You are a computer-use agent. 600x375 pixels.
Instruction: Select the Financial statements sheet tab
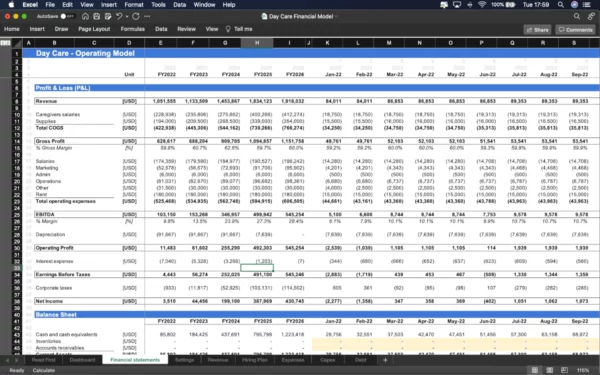point(135,360)
